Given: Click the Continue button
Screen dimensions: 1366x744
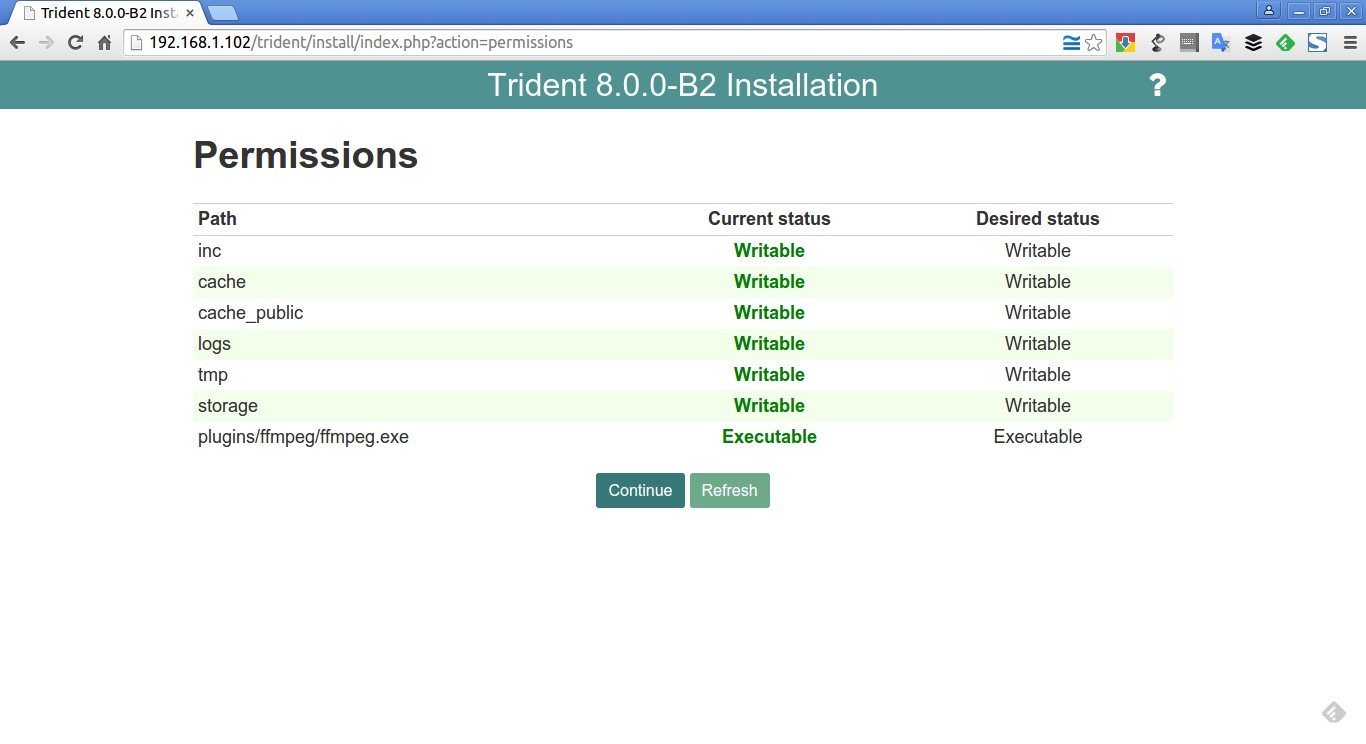Looking at the screenshot, I should (640, 490).
